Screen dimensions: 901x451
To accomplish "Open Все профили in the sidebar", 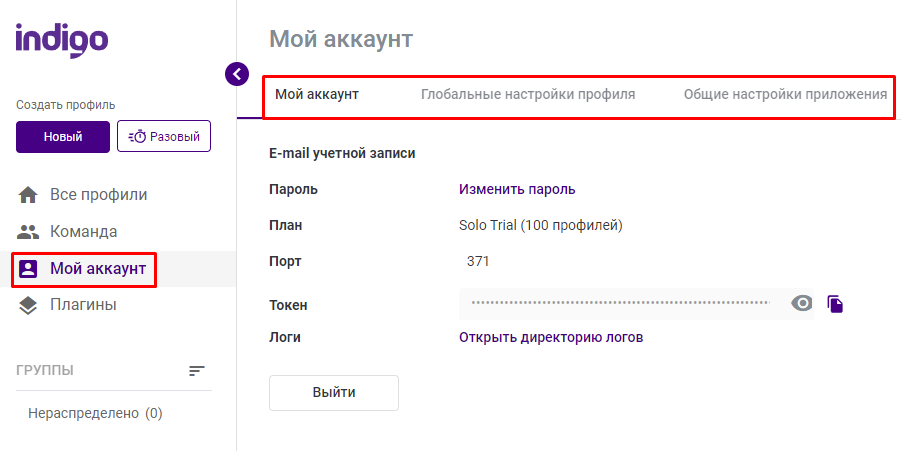I will pyautogui.click(x=98, y=195).
